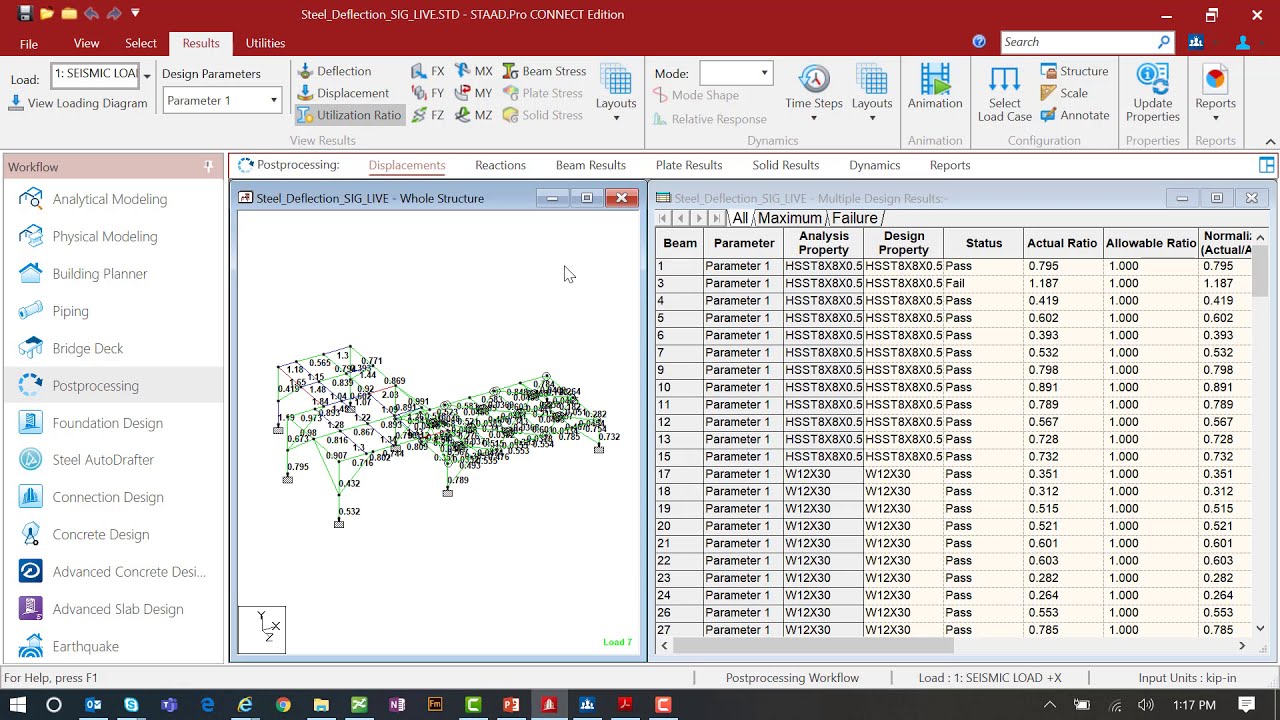Screen dimensions: 1280x720
Task: Open PowerPoint from the taskbar
Action: tap(511, 705)
